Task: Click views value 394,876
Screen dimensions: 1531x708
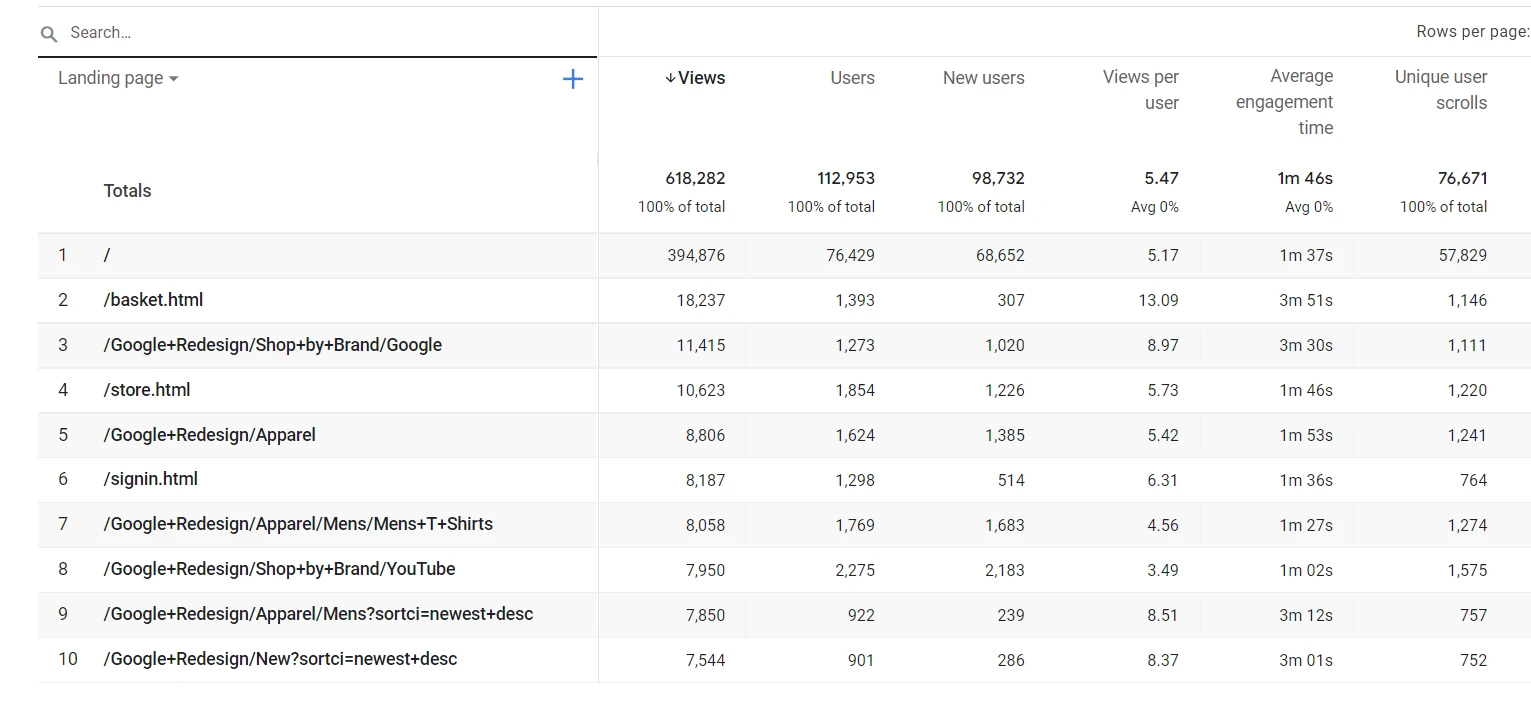Action: coord(696,256)
